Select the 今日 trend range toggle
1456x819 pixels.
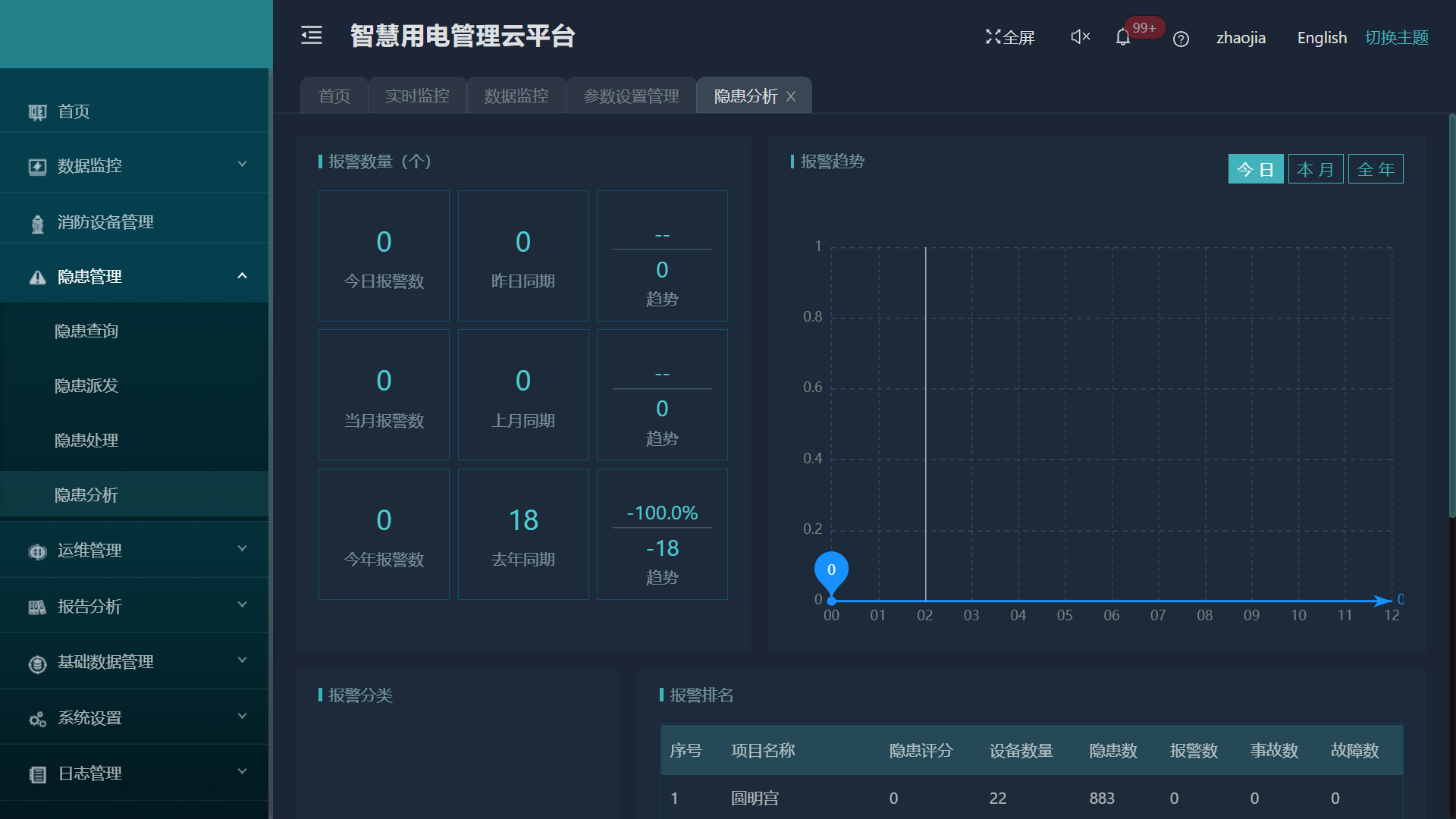click(1255, 169)
